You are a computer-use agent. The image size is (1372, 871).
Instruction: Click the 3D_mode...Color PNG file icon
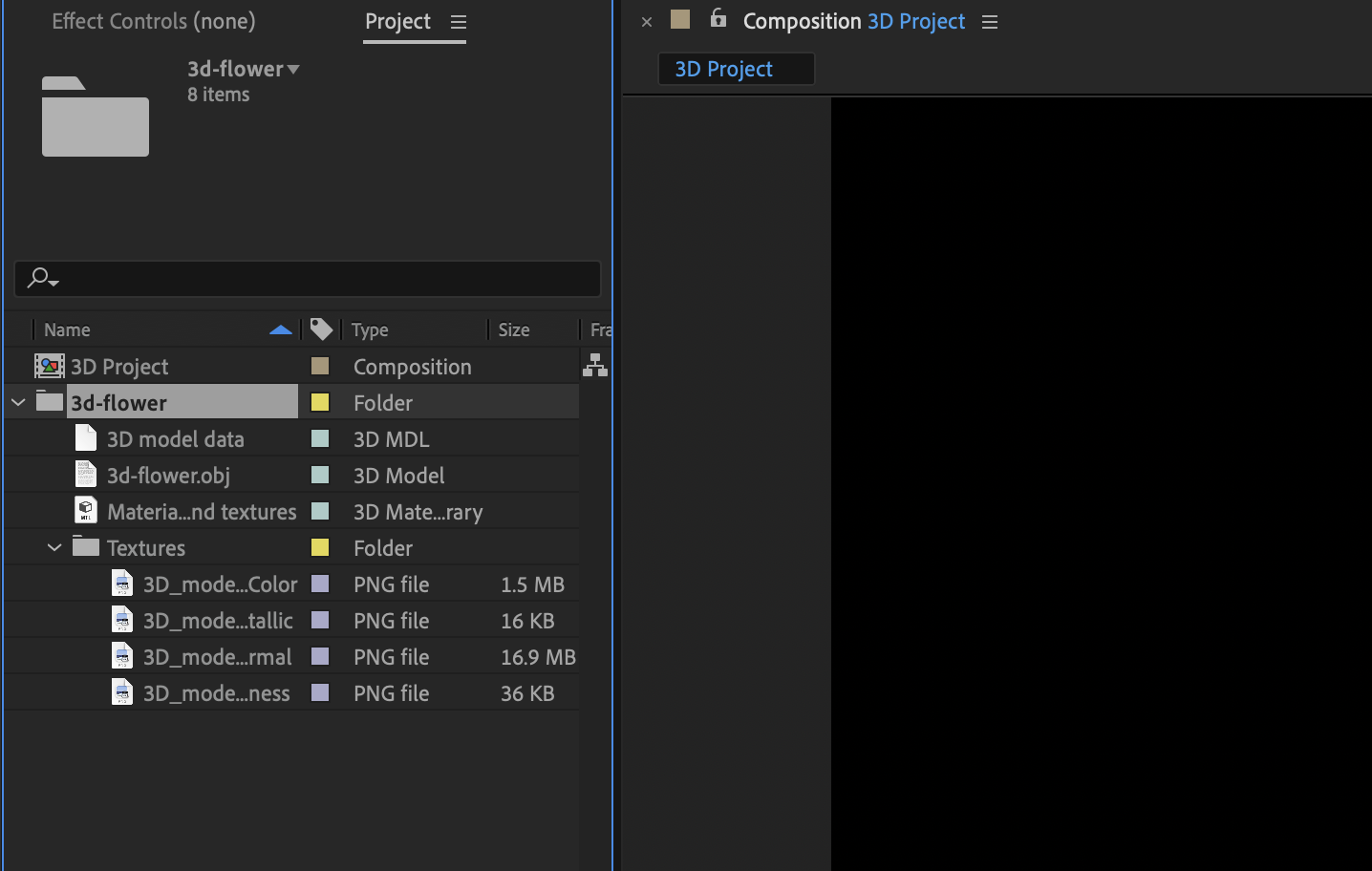(122, 583)
